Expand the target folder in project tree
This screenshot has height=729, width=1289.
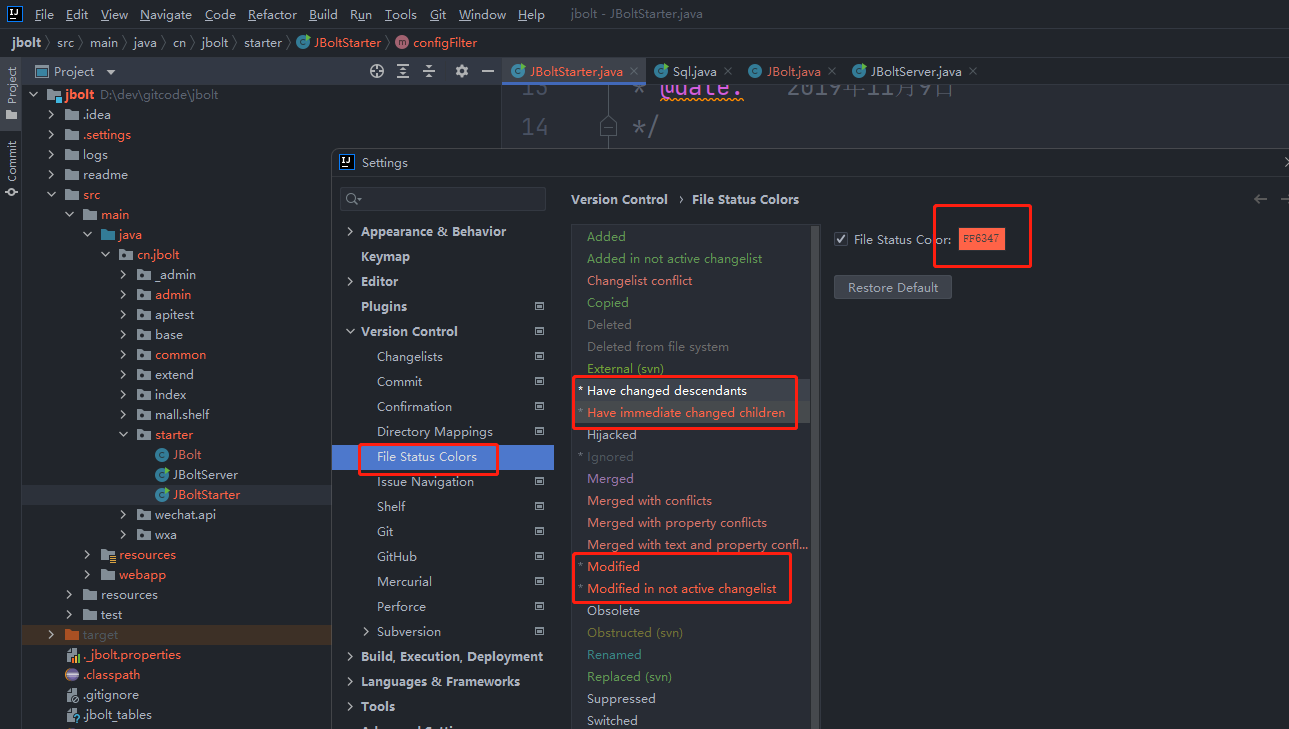[x=51, y=634]
